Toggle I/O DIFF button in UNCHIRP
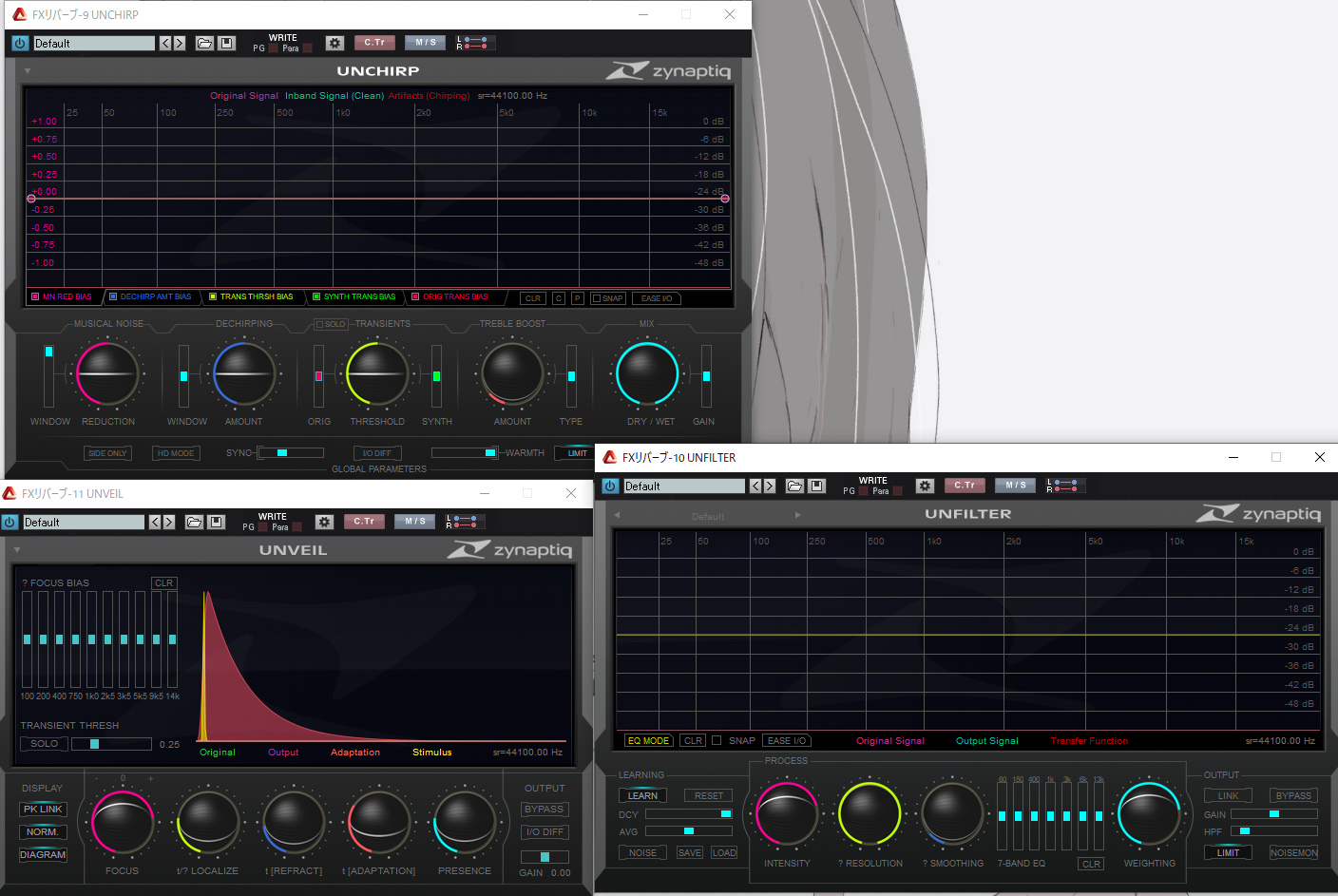This screenshot has width=1338, height=896. coord(377,453)
